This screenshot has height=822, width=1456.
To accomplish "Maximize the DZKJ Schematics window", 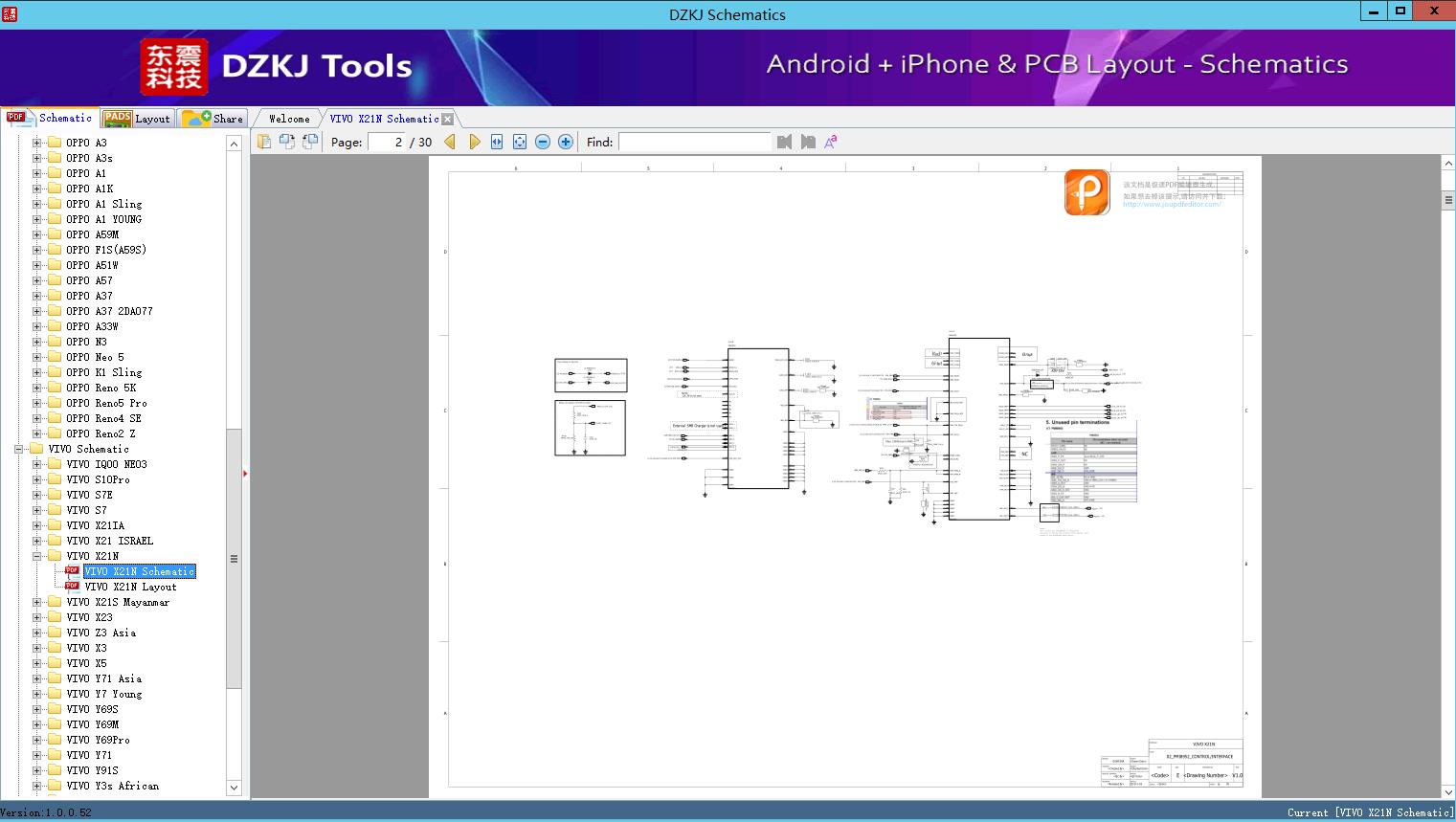I will point(1400,11).
